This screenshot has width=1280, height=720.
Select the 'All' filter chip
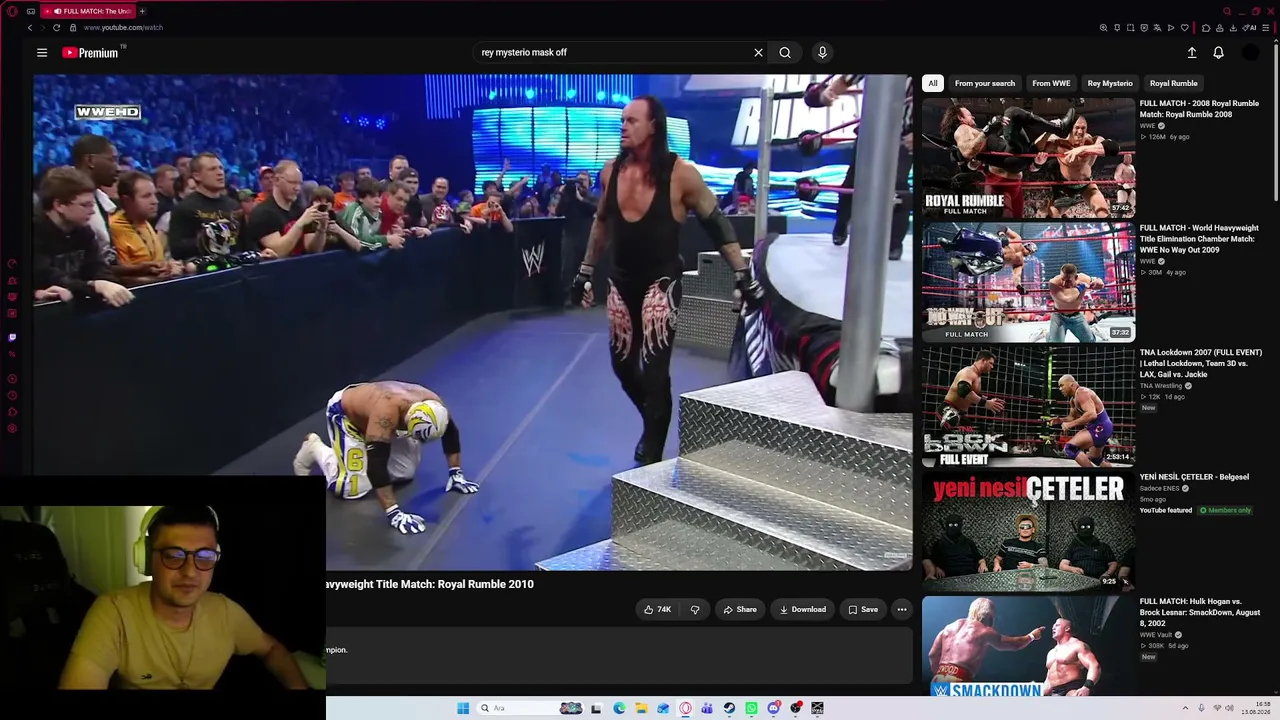pos(932,84)
